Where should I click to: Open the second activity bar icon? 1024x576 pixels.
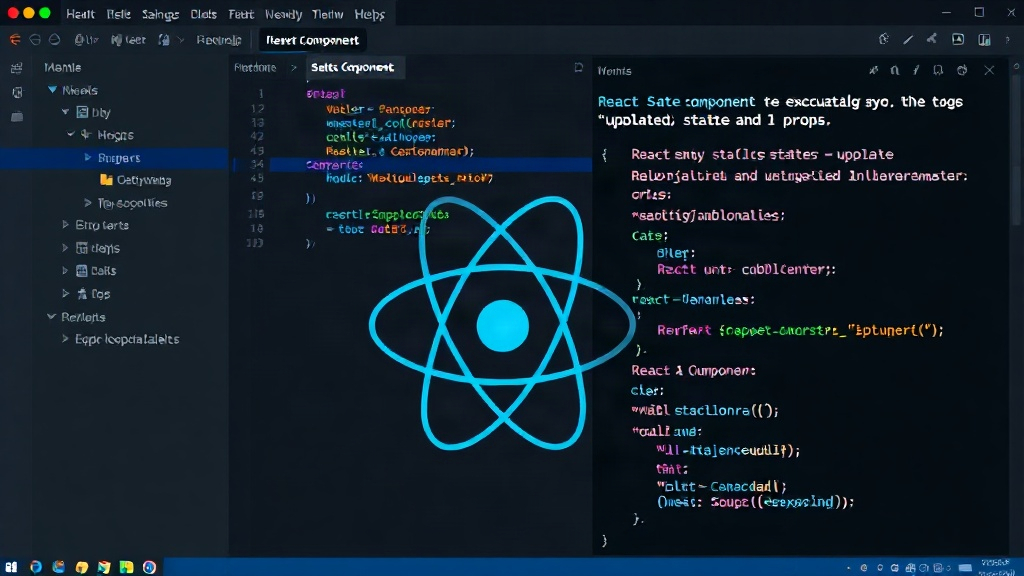(x=18, y=92)
